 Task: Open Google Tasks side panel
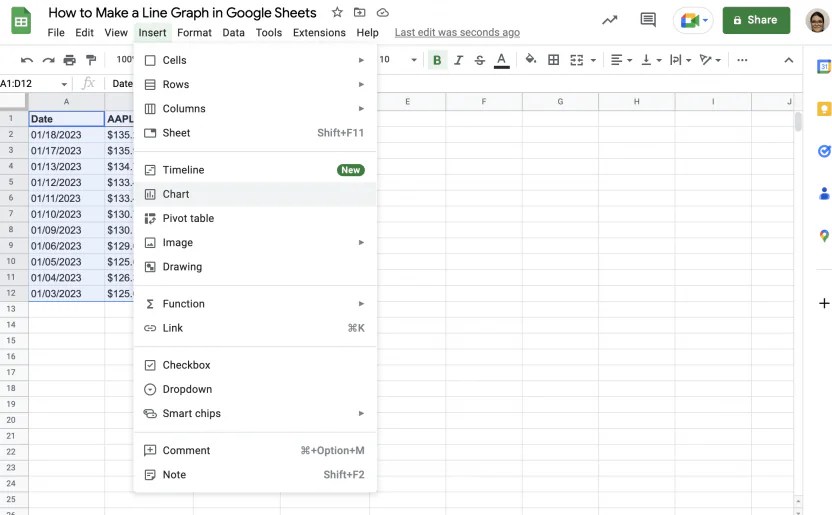coord(824,151)
